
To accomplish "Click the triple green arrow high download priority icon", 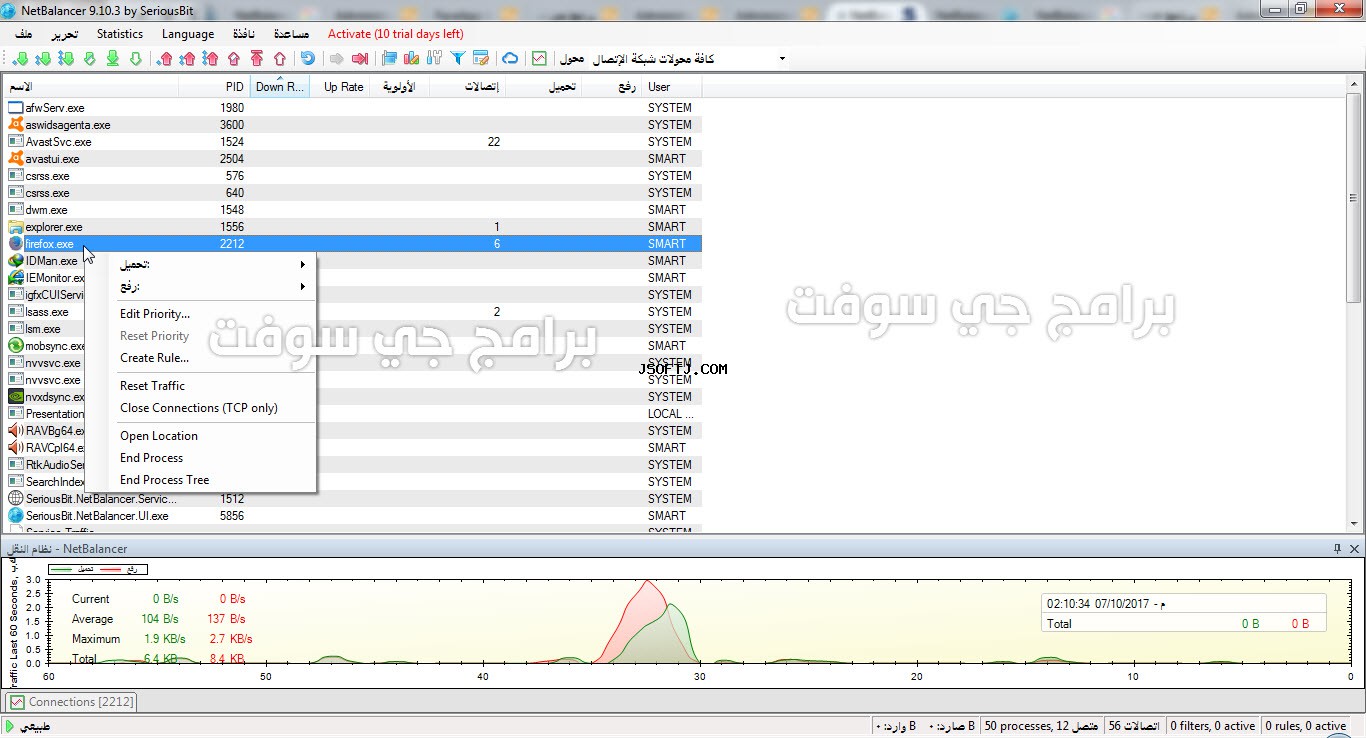I will tap(66, 59).
